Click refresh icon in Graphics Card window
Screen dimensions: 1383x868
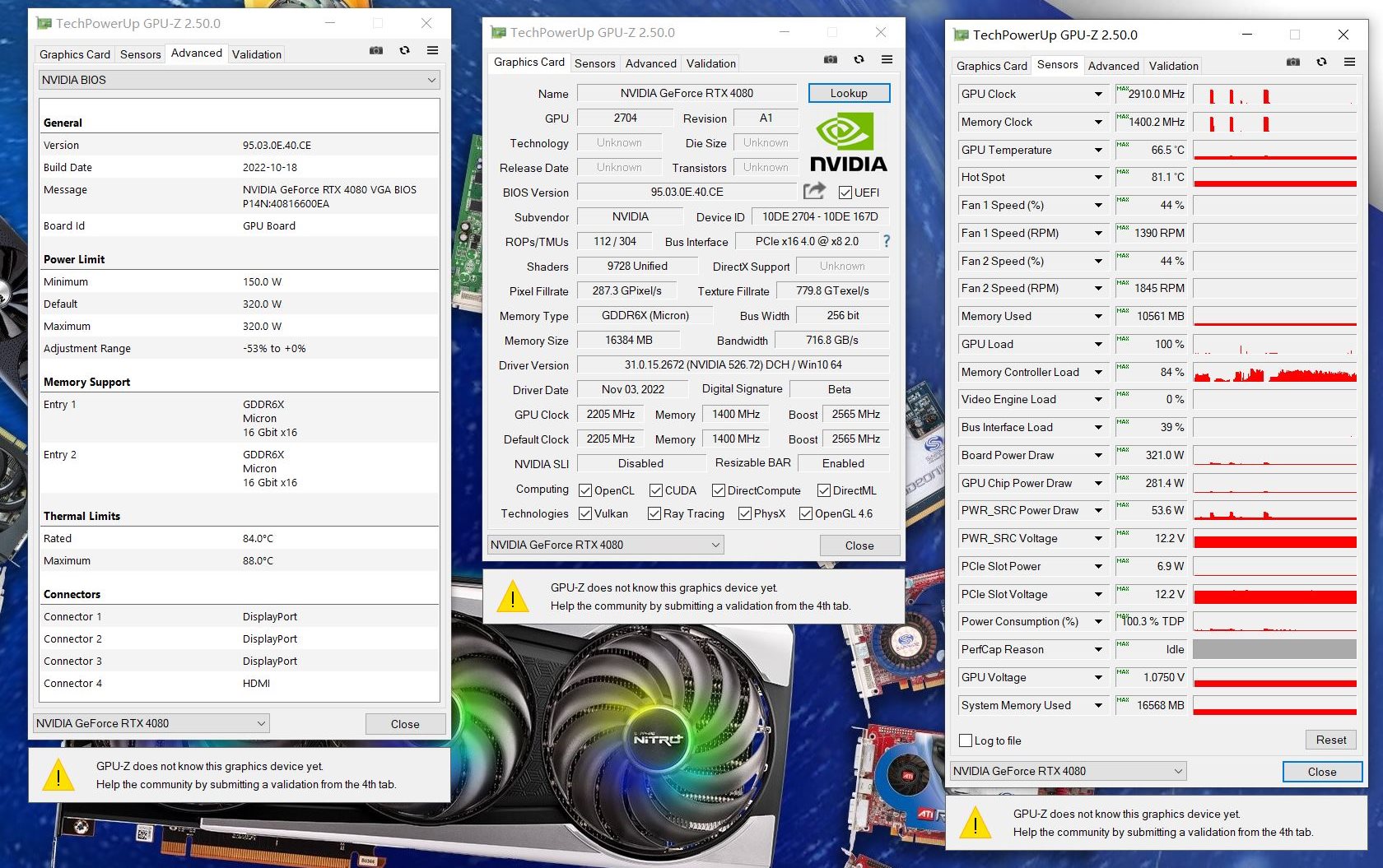(x=859, y=60)
